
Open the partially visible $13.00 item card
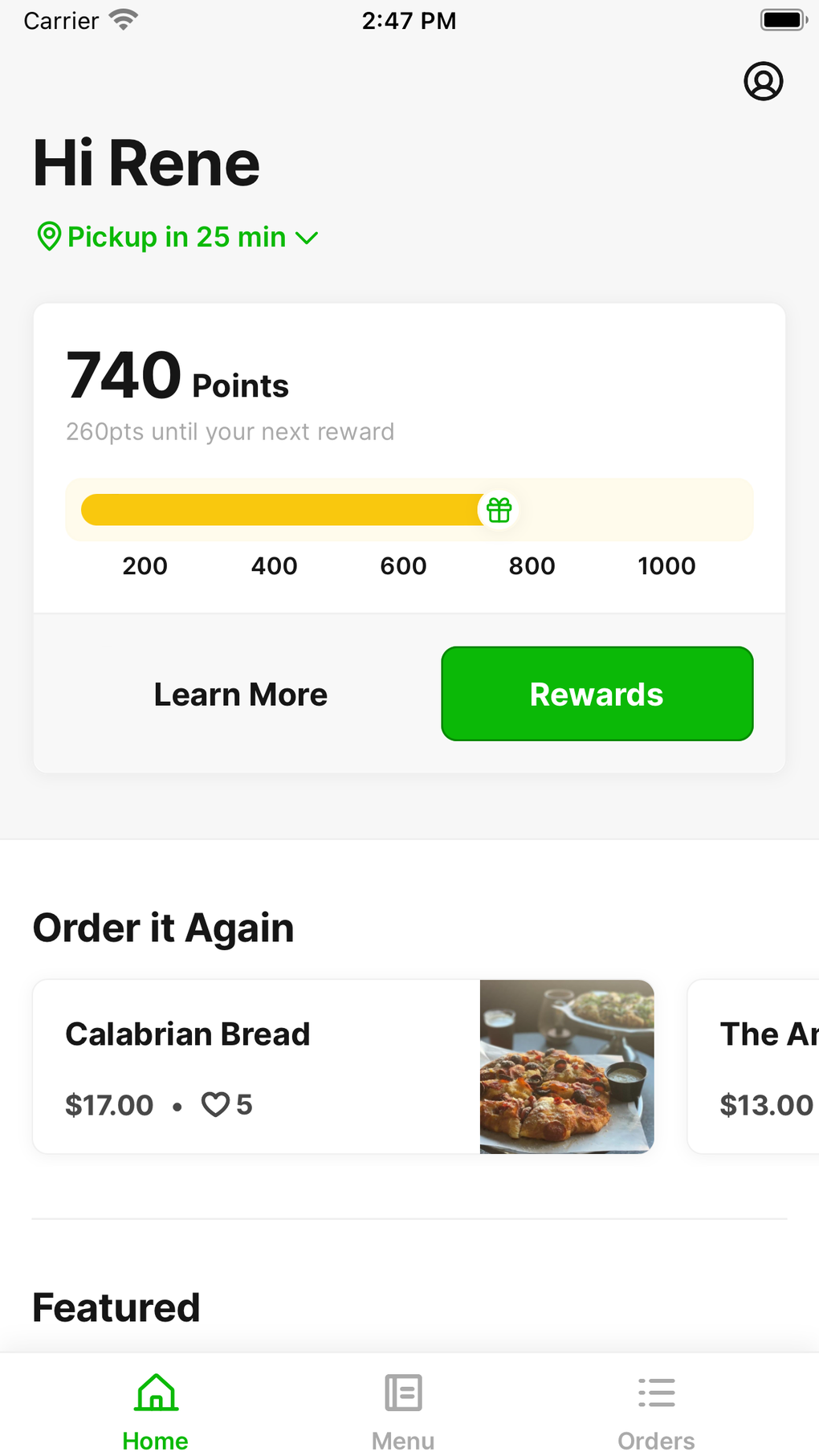point(755,1067)
